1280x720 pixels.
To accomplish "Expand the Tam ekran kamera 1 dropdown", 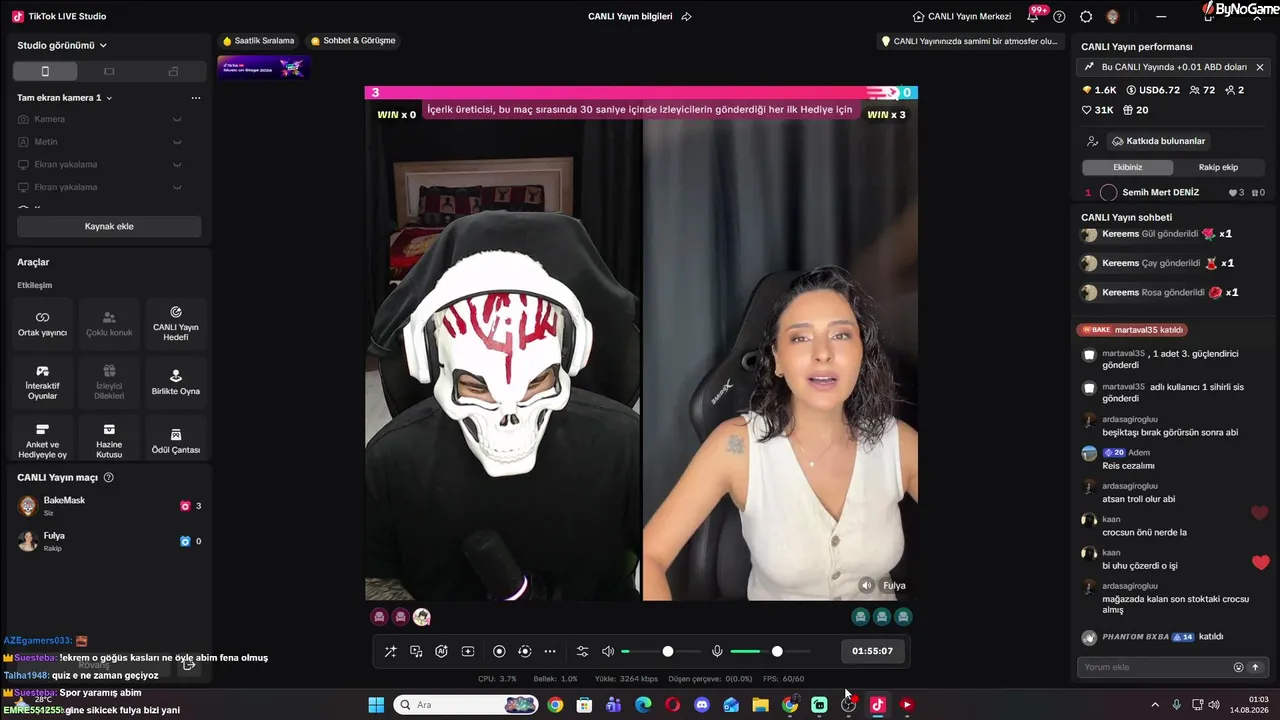I will coord(65,98).
